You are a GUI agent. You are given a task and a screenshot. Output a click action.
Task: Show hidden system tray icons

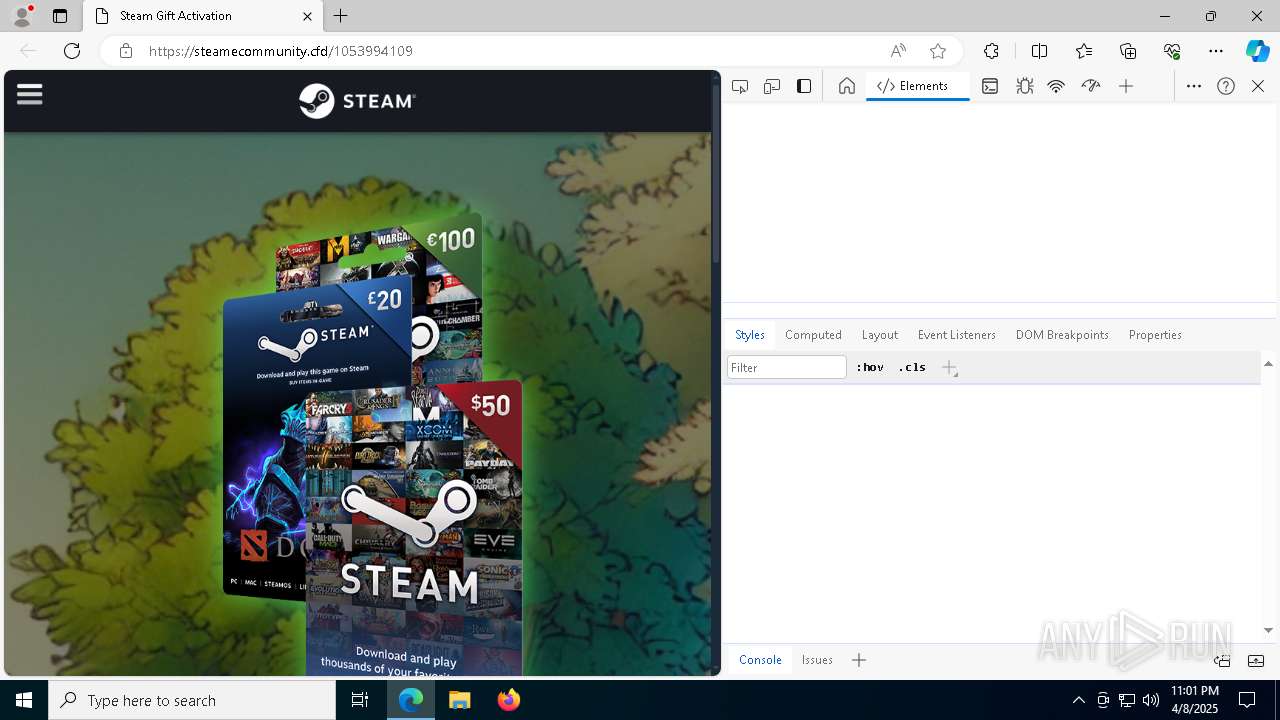(1078, 700)
